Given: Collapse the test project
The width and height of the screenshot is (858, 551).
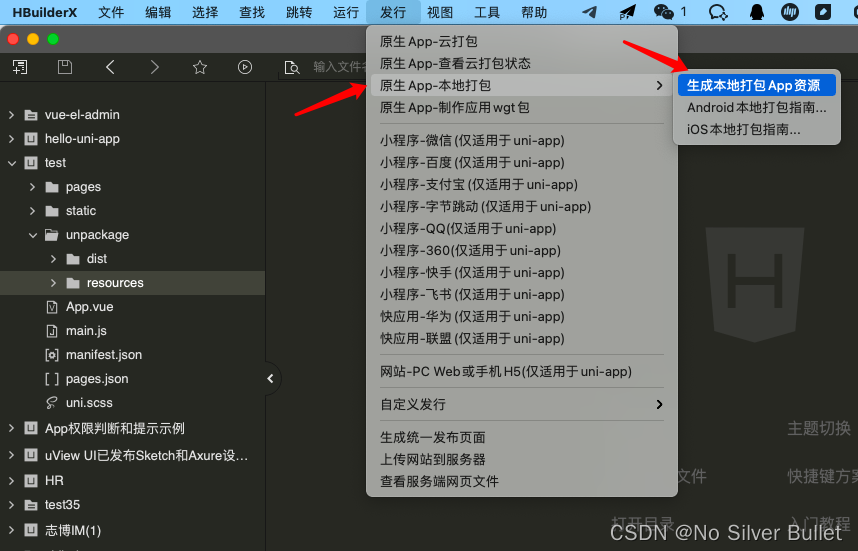Looking at the screenshot, I should (x=11, y=163).
